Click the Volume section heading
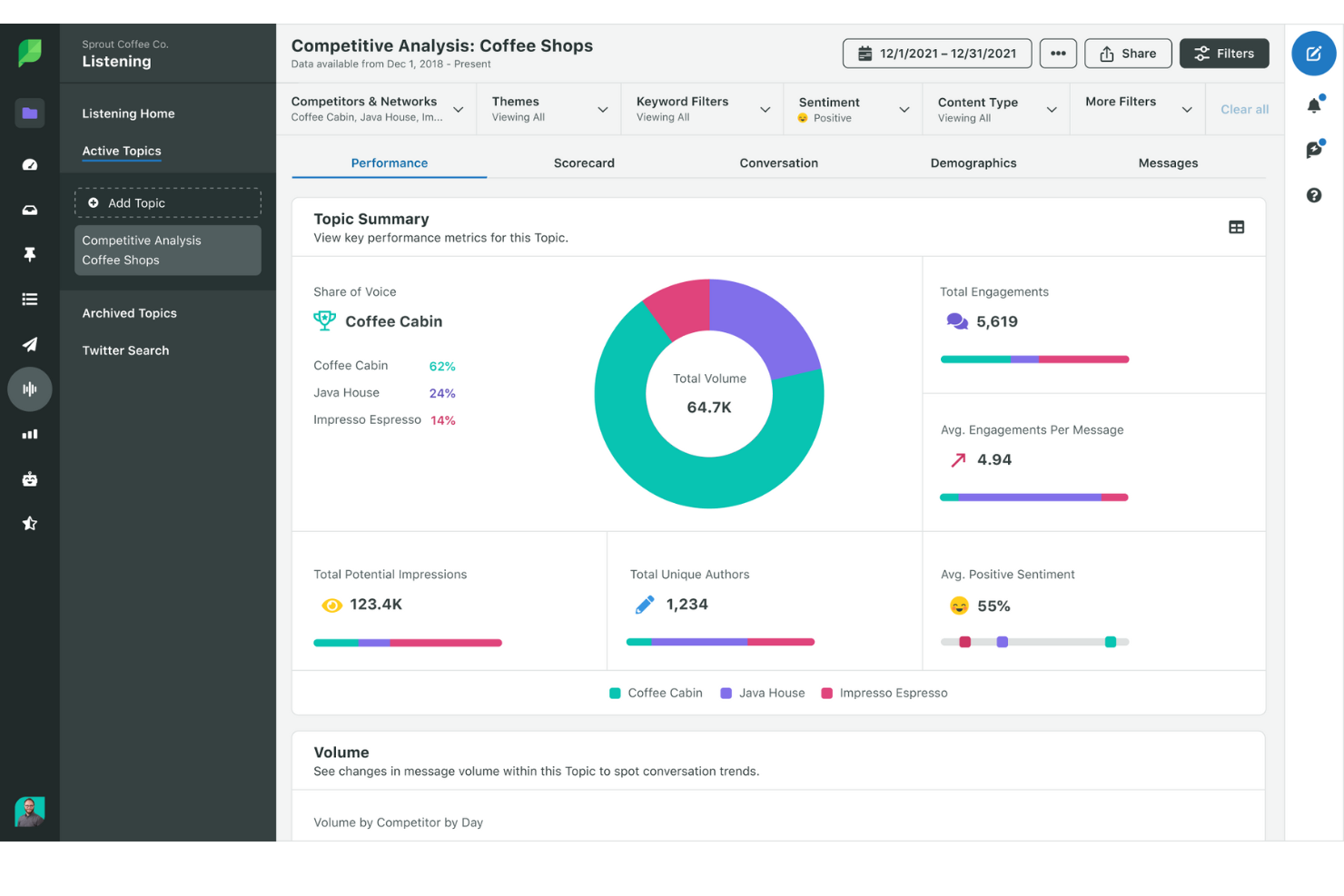The image size is (1344, 896). pos(341,753)
